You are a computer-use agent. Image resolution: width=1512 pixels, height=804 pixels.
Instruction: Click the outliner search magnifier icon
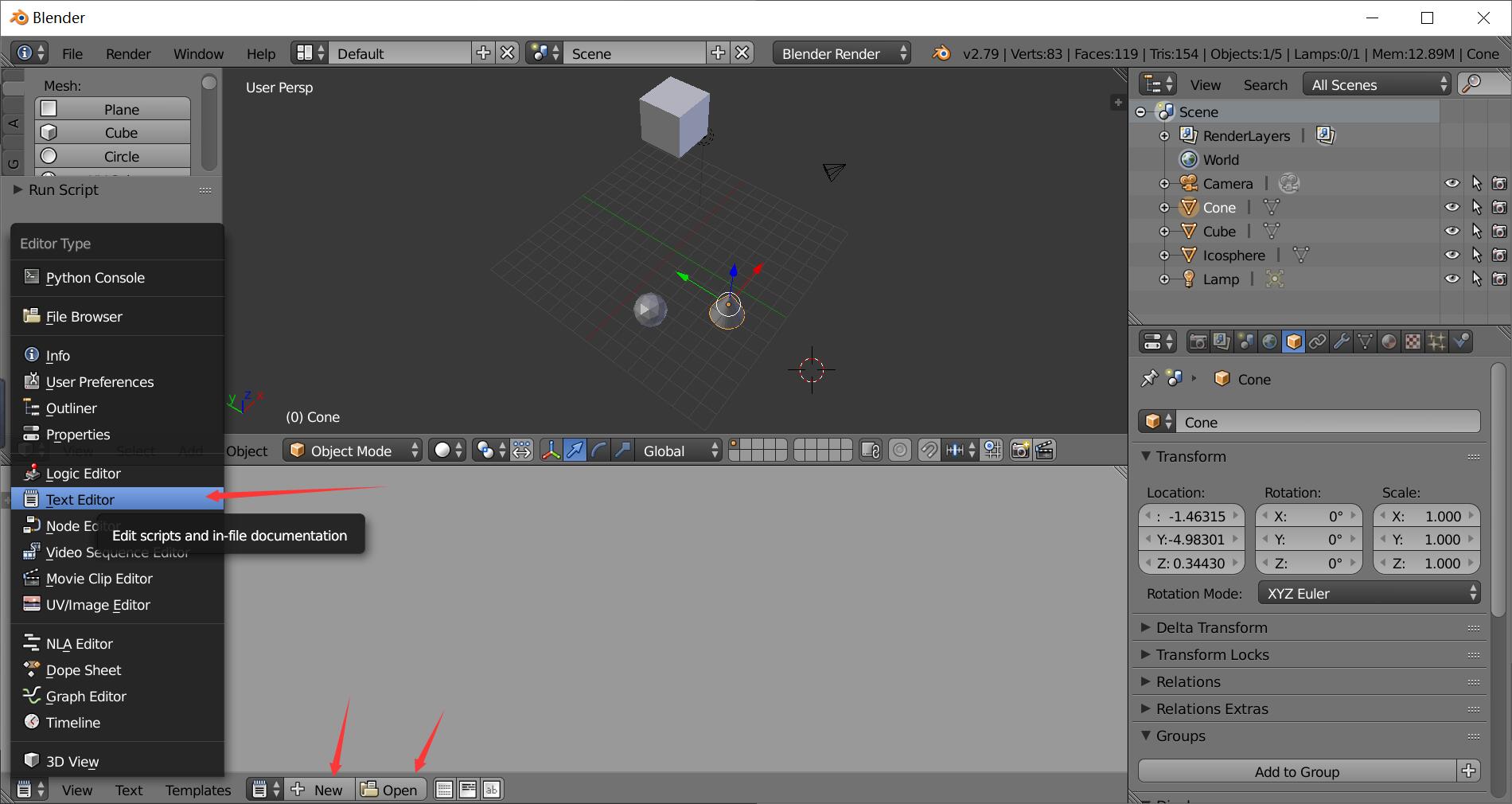point(1473,84)
